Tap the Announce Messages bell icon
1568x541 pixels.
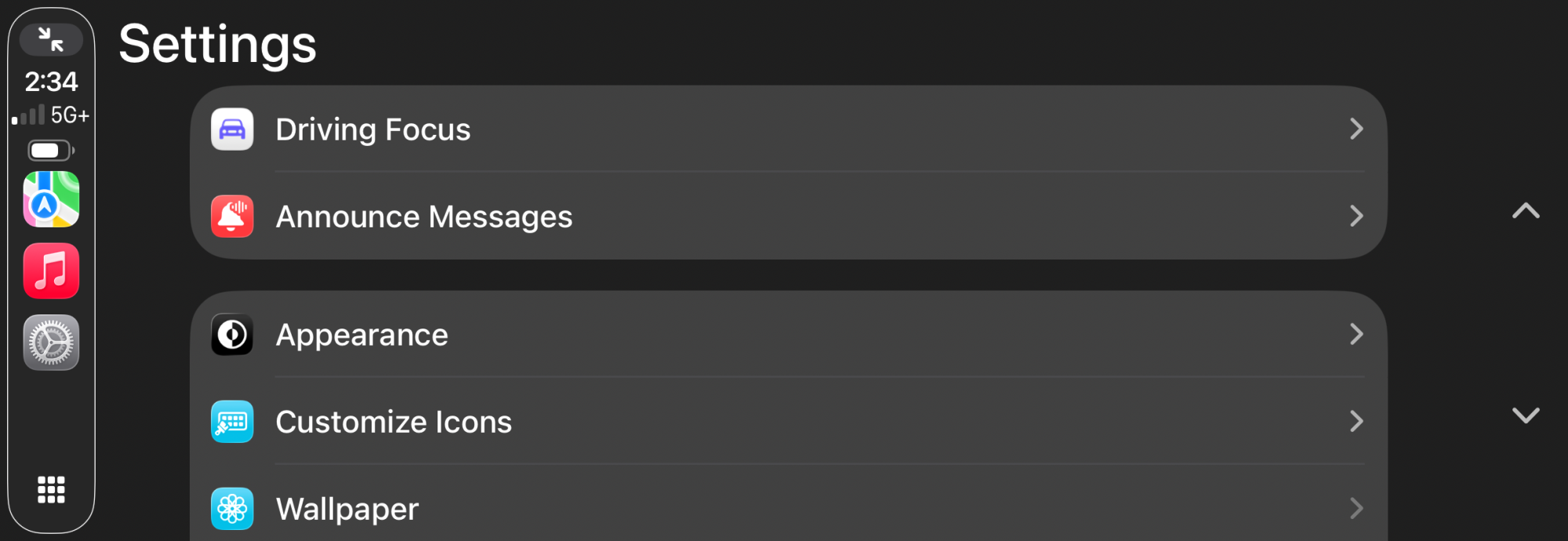232,216
